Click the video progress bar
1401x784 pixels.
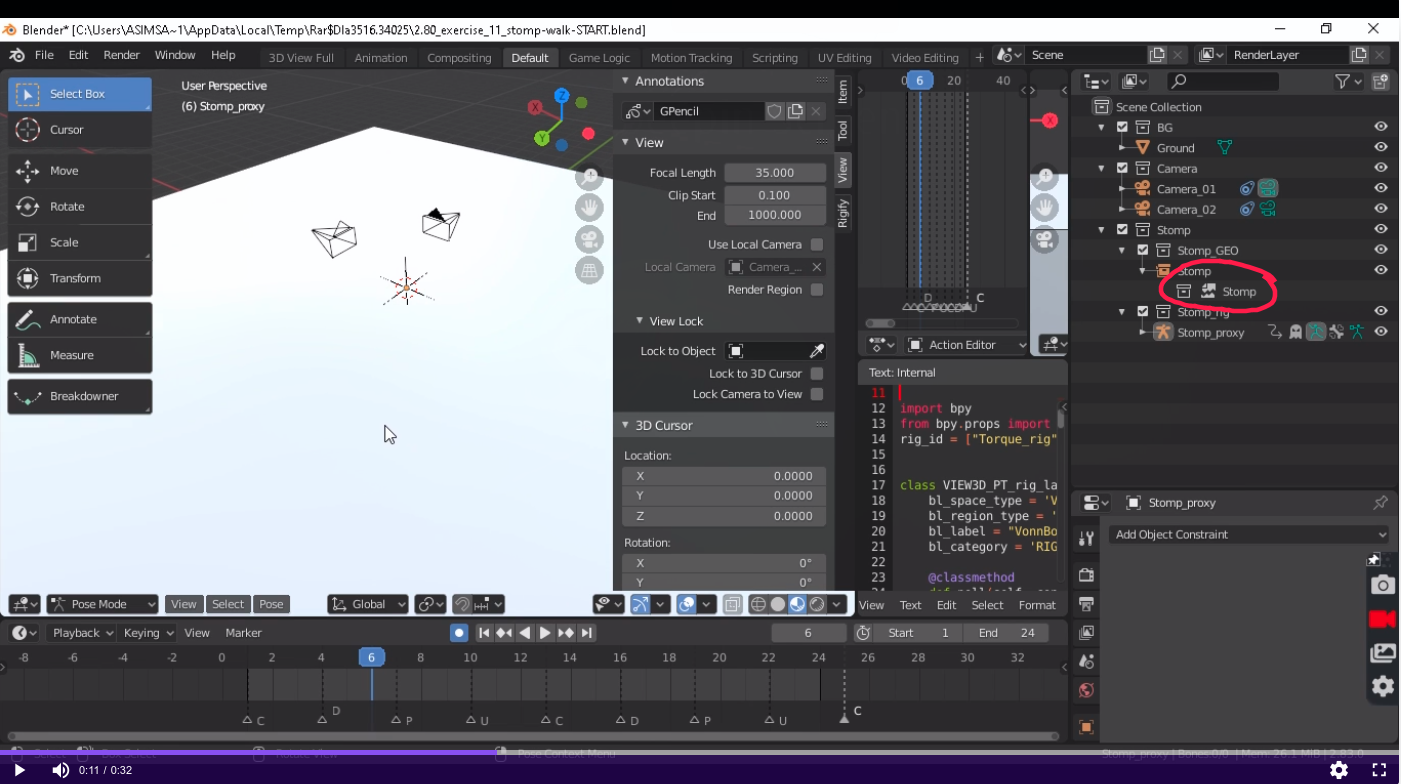coord(700,752)
